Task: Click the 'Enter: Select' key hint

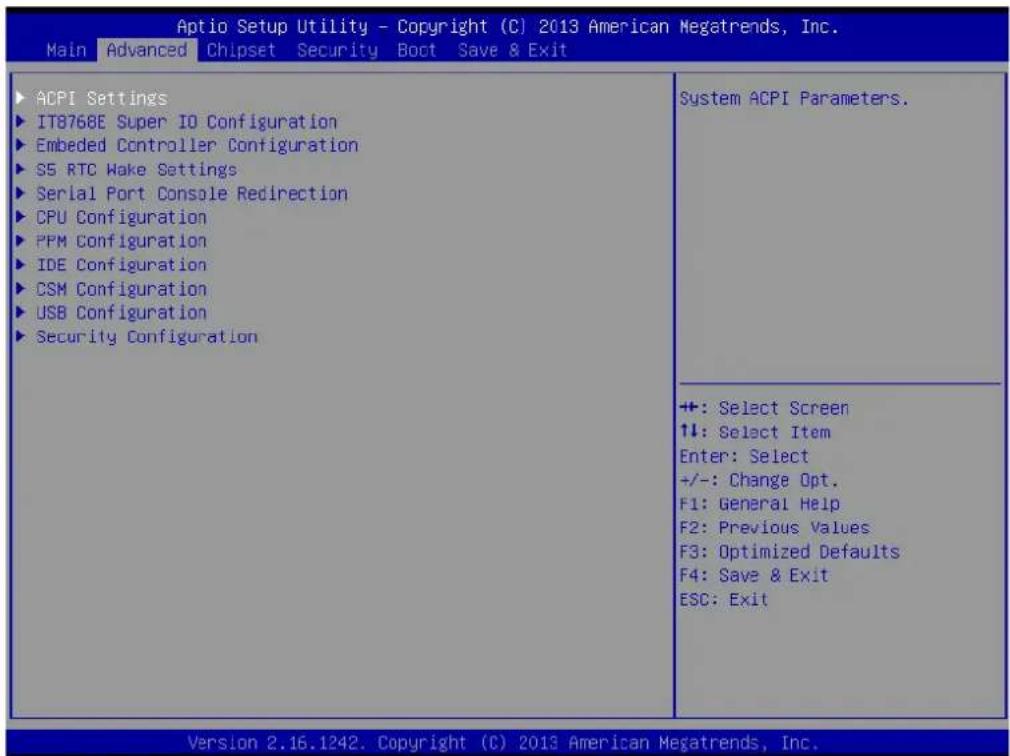Action: tap(744, 457)
